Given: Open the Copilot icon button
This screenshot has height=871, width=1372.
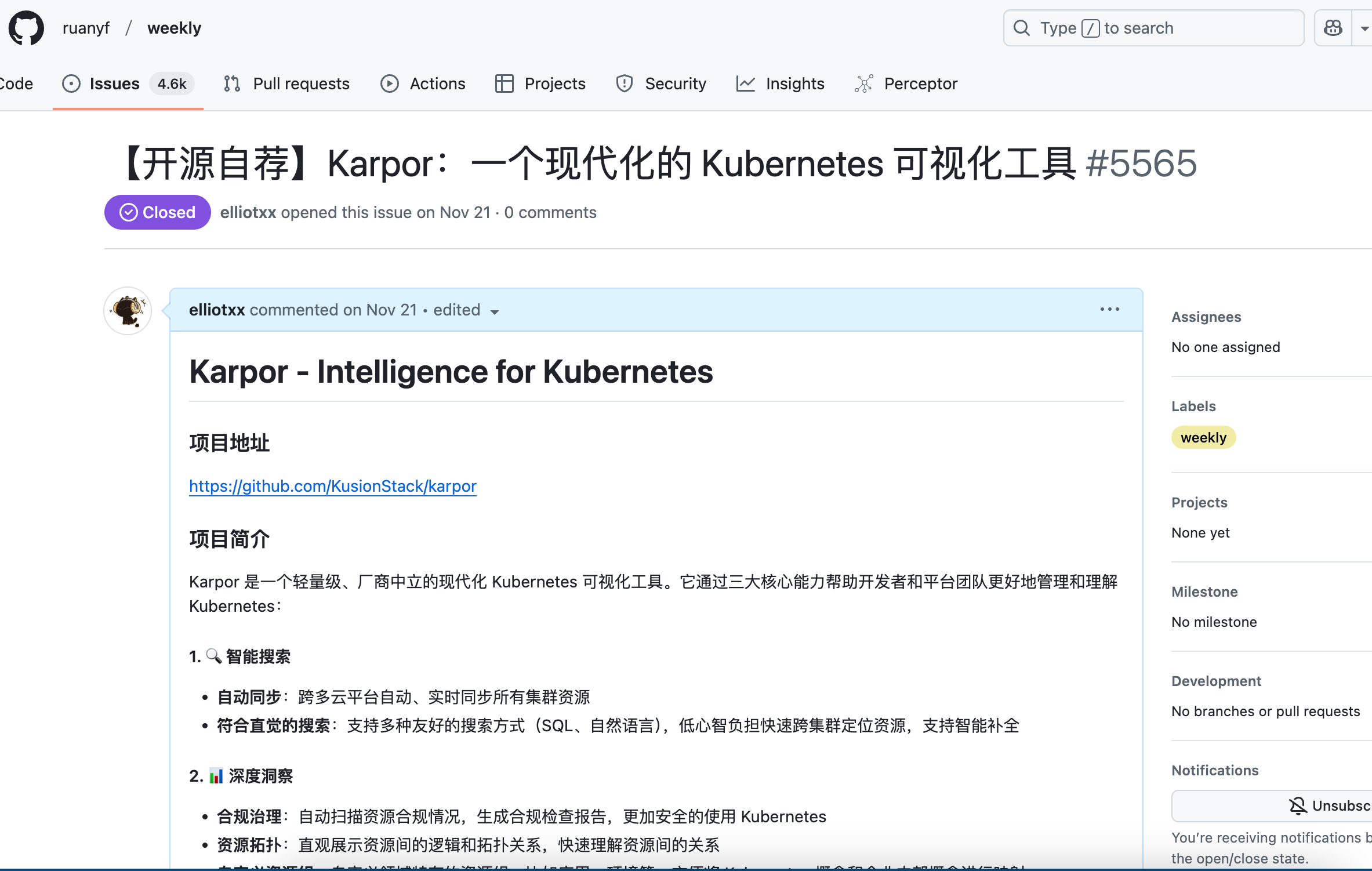Looking at the screenshot, I should point(1333,28).
